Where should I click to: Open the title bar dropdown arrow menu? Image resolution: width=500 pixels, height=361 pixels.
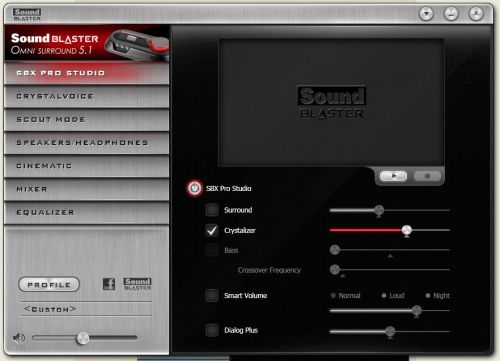pyautogui.click(x=426, y=14)
